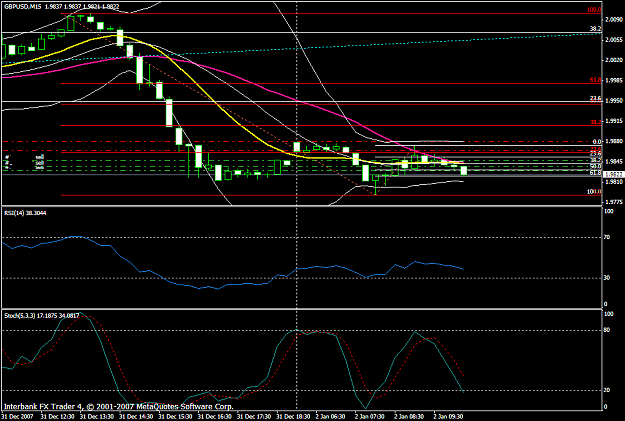Click the 31 Dec 12:30 time label

pyautogui.click(x=57, y=417)
